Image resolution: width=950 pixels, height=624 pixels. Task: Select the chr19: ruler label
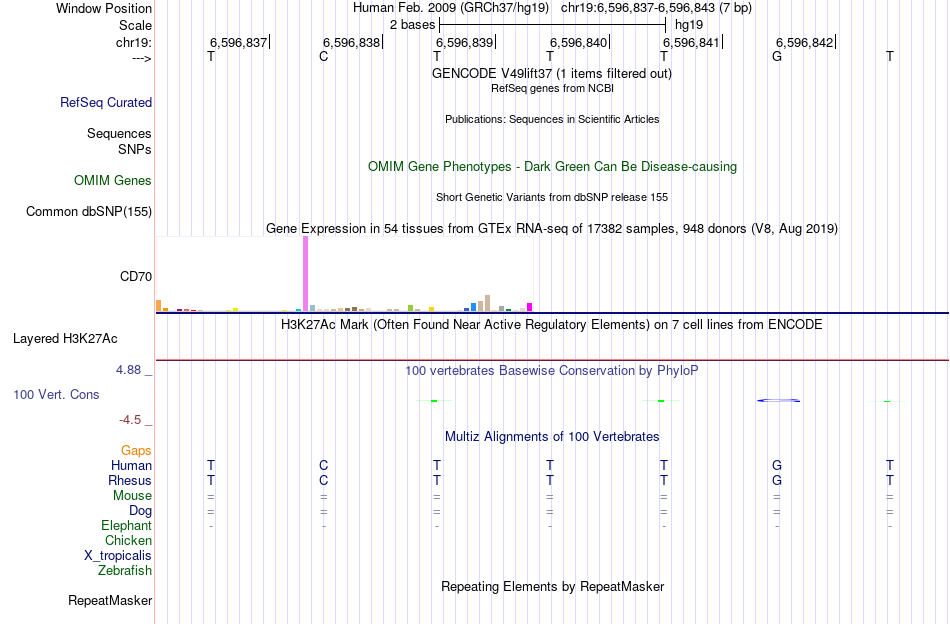[134, 42]
